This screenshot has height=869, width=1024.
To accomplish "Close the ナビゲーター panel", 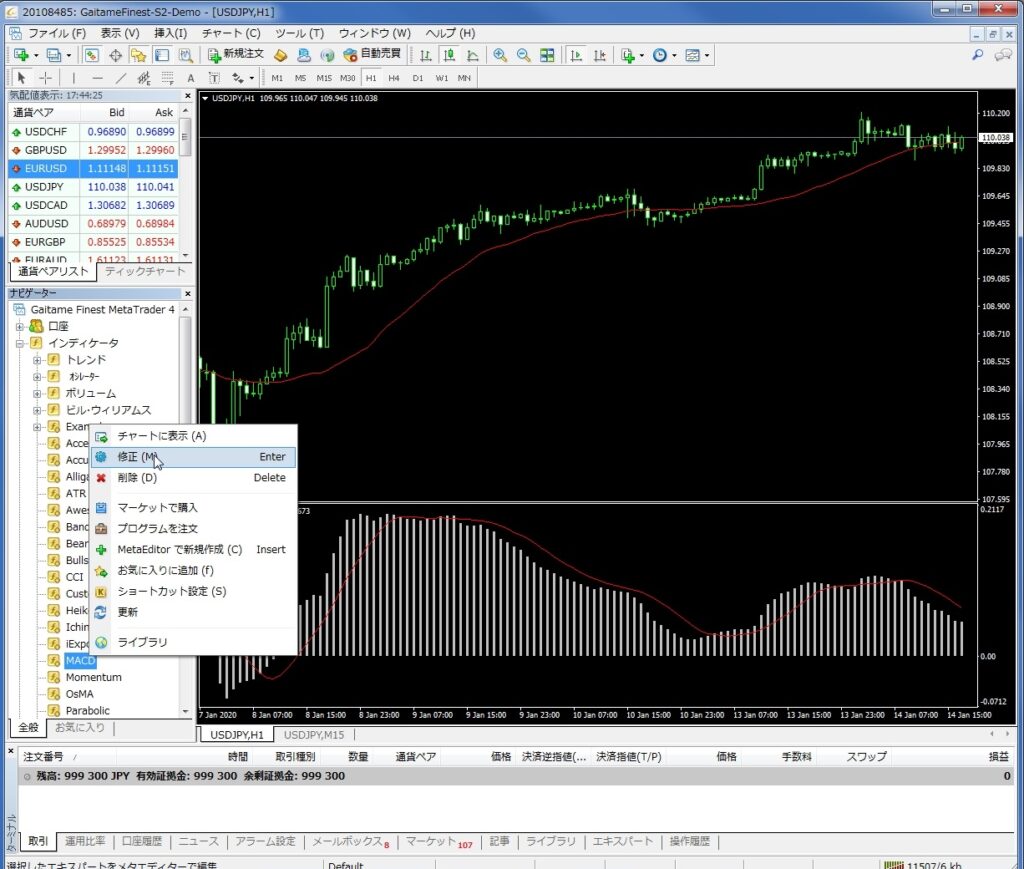I will pyautogui.click(x=187, y=294).
